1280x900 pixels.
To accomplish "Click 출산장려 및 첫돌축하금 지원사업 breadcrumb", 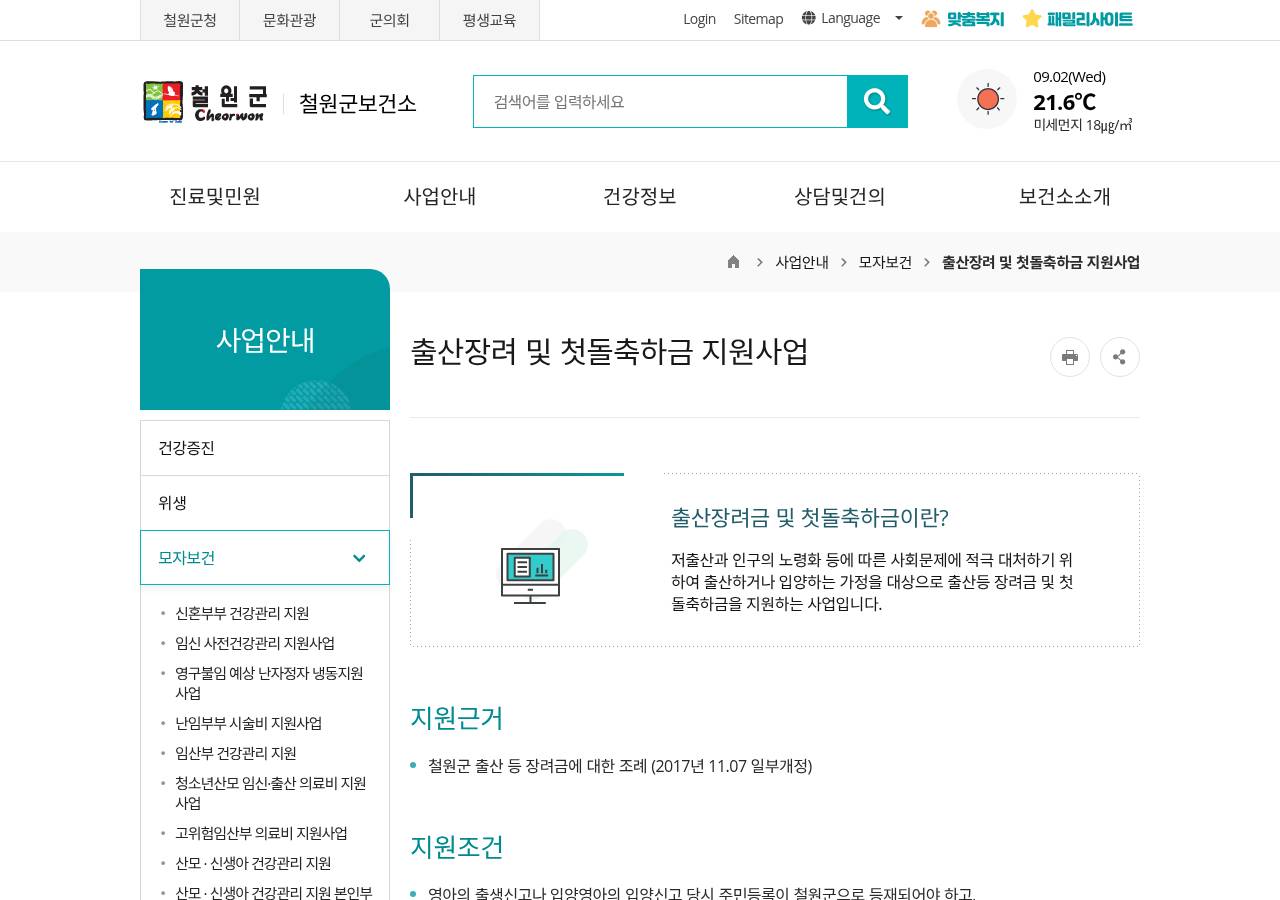I will [1041, 262].
